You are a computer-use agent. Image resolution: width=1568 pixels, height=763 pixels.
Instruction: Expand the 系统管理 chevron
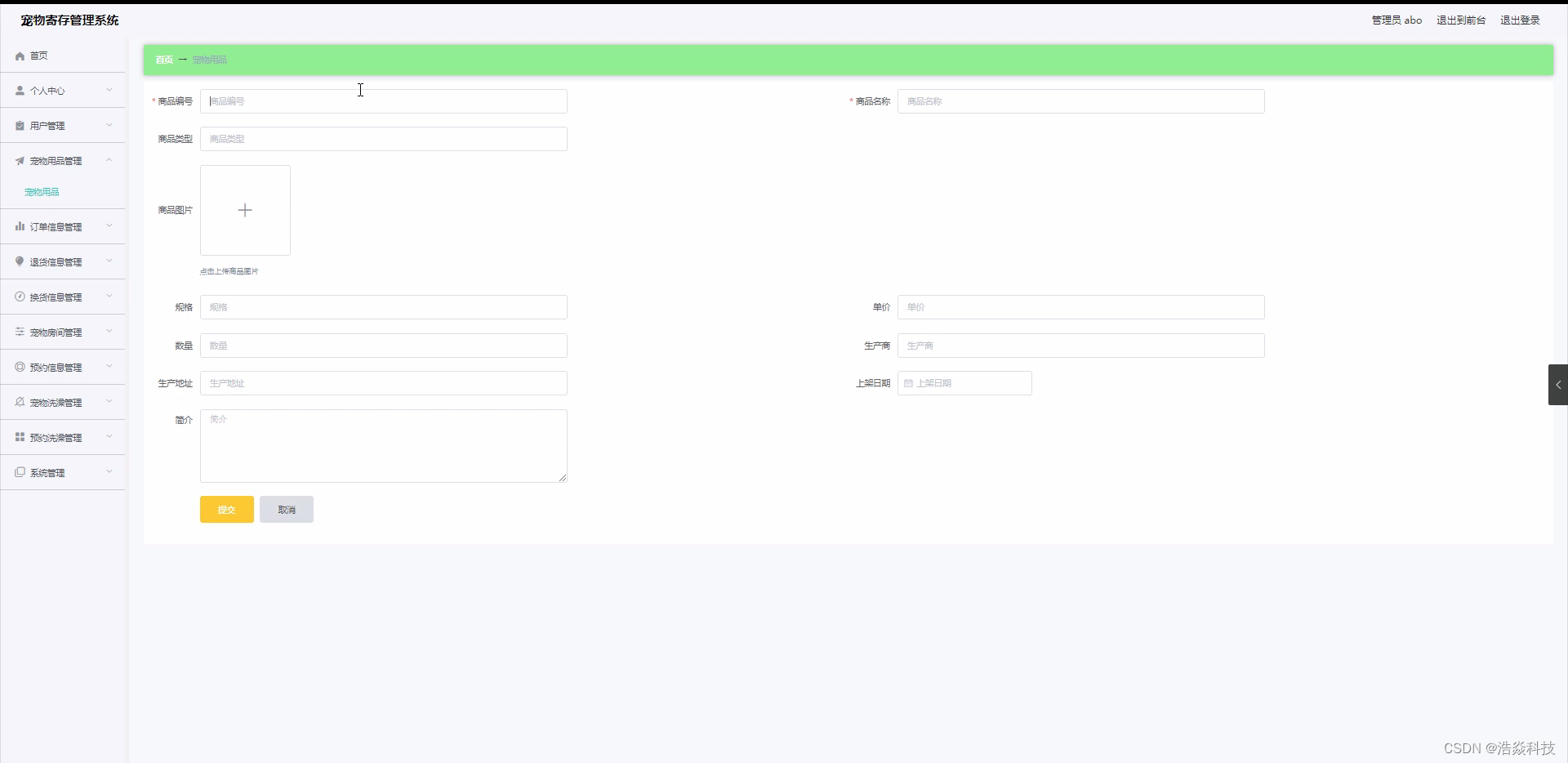[x=109, y=471]
